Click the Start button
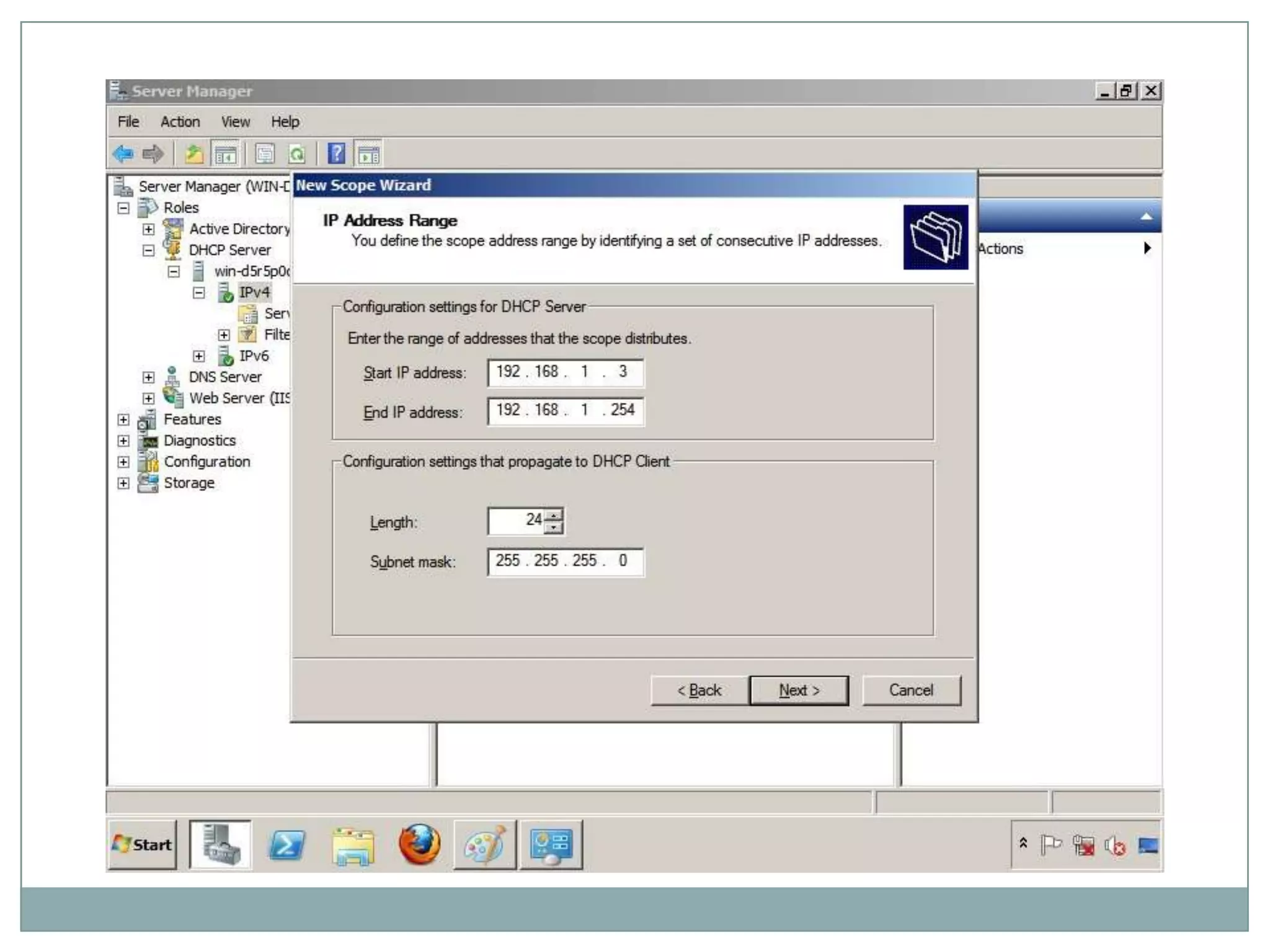The width and height of the screenshot is (1270, 952). point(143,845)
